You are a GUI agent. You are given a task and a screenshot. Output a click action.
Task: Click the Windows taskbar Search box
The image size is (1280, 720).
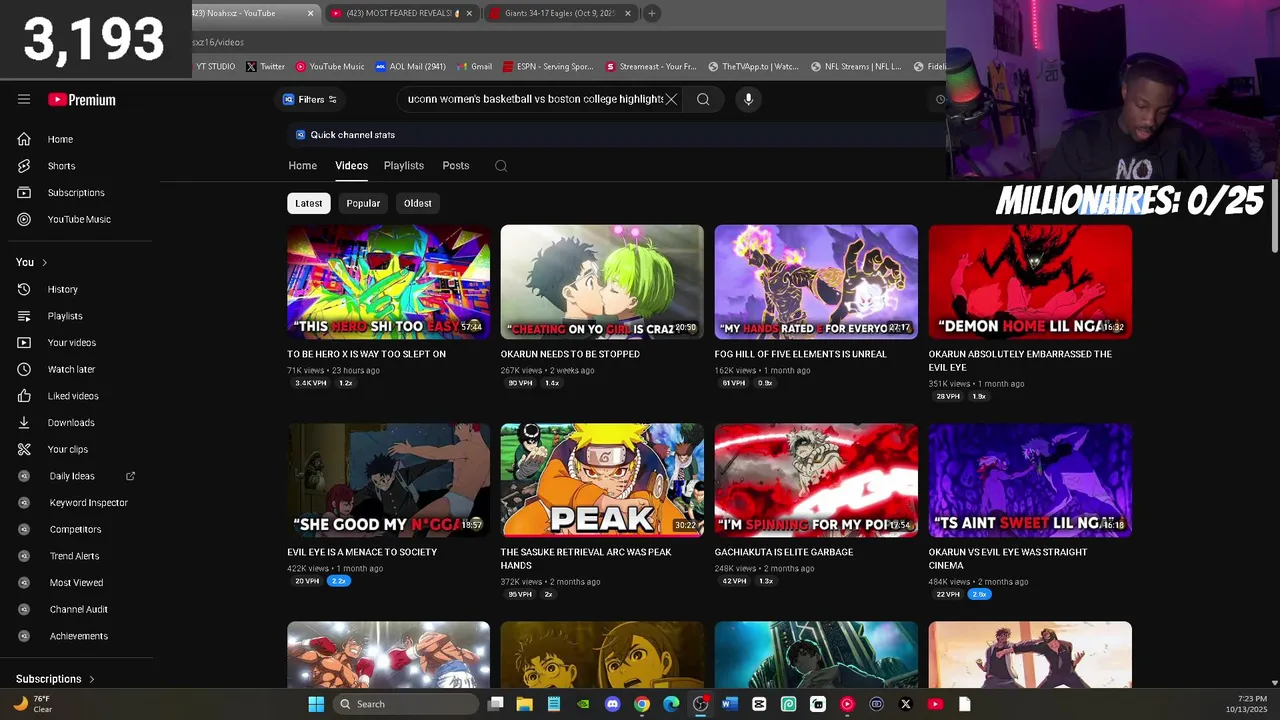pos(406,704)
